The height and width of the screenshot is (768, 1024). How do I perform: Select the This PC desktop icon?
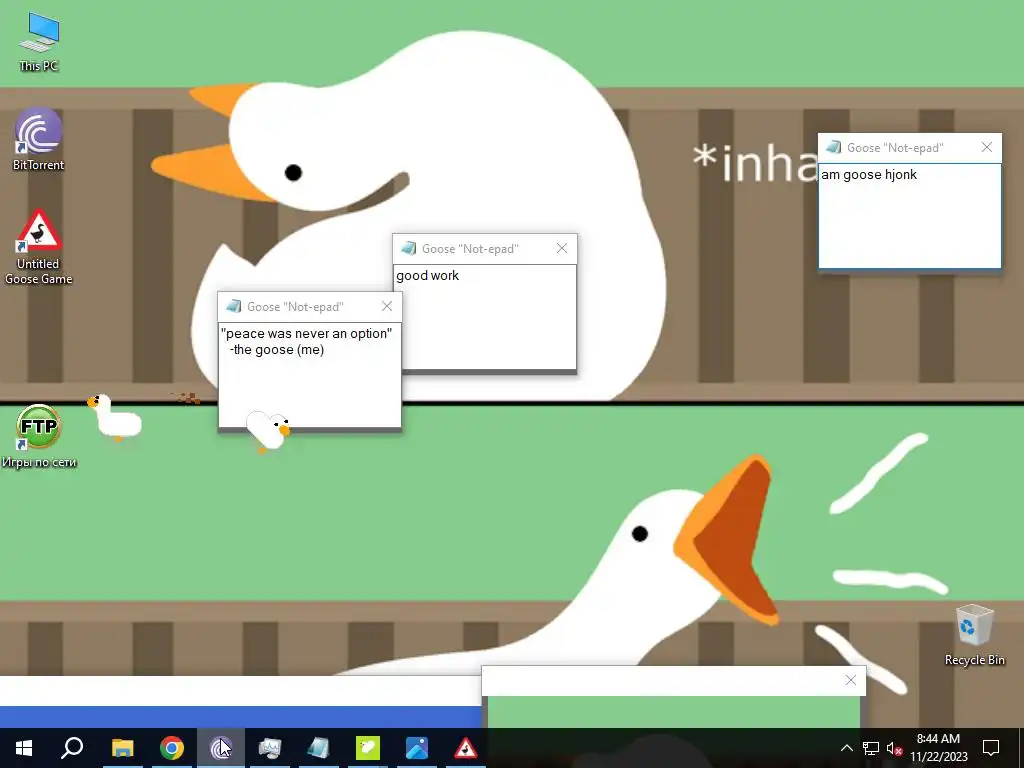click(39, 43)
